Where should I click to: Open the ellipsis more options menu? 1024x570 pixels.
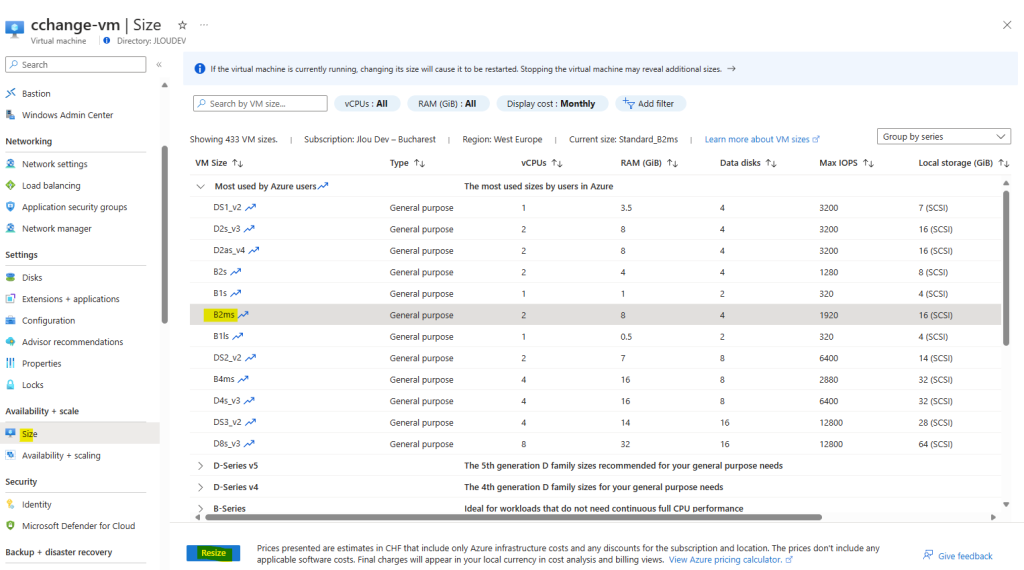pos(204,25)
